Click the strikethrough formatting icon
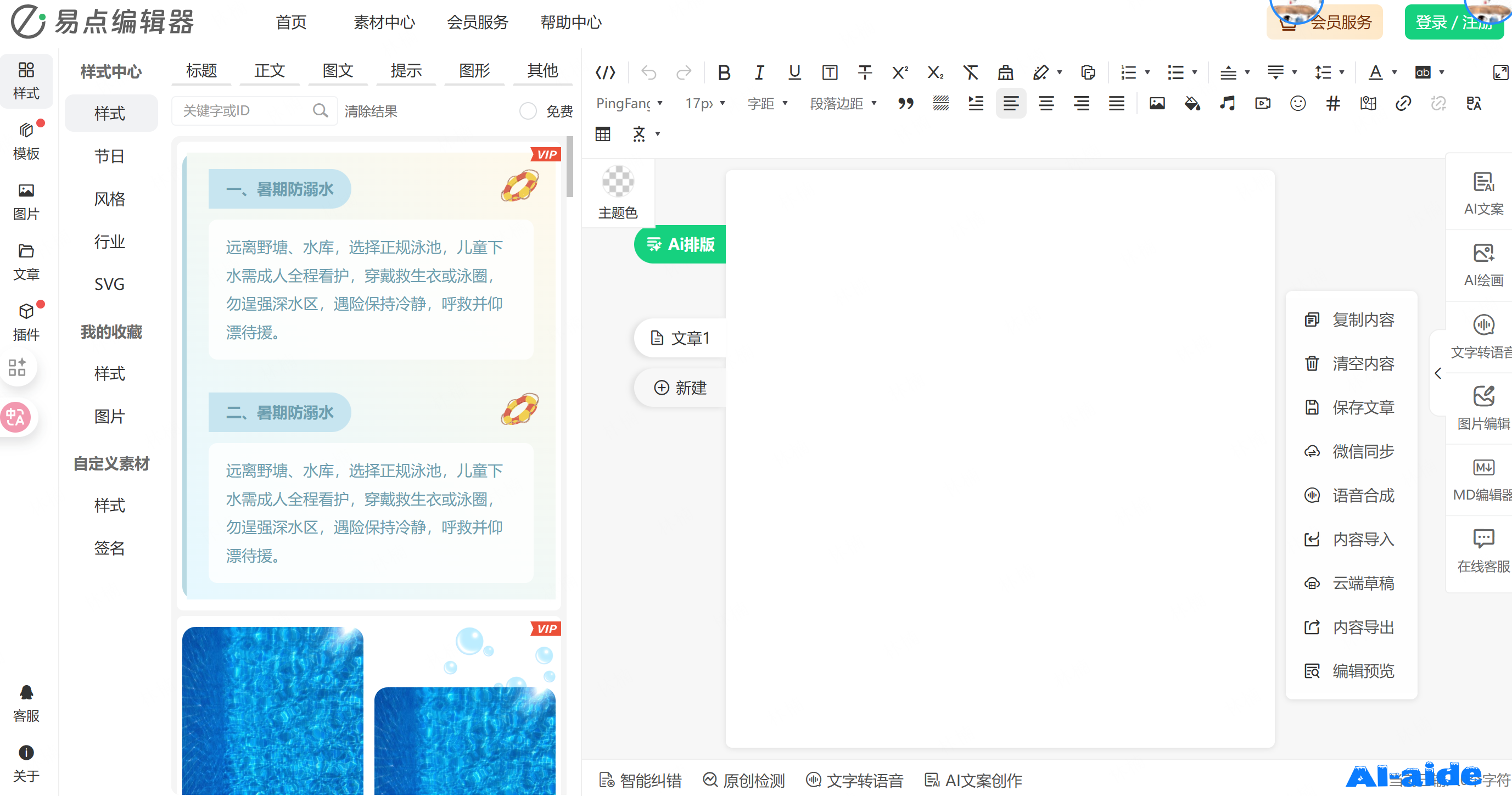1512x796 pixels. 865,73
